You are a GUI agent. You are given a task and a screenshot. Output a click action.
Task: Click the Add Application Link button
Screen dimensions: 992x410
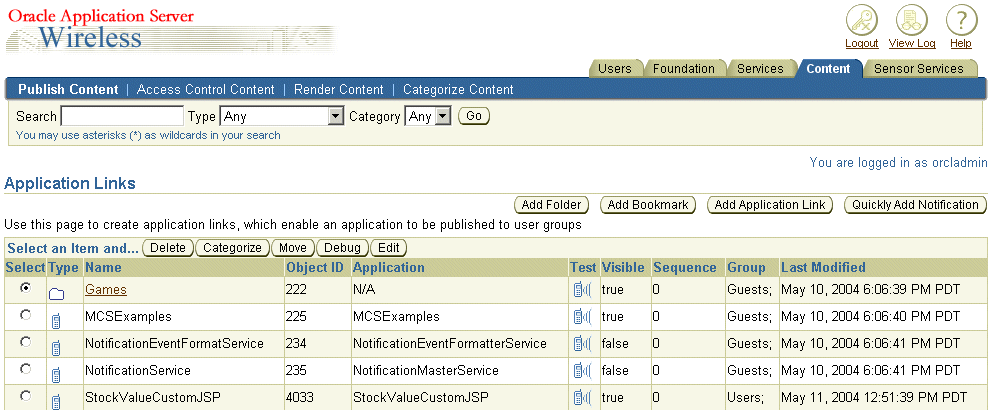click(x=770, y=205)
